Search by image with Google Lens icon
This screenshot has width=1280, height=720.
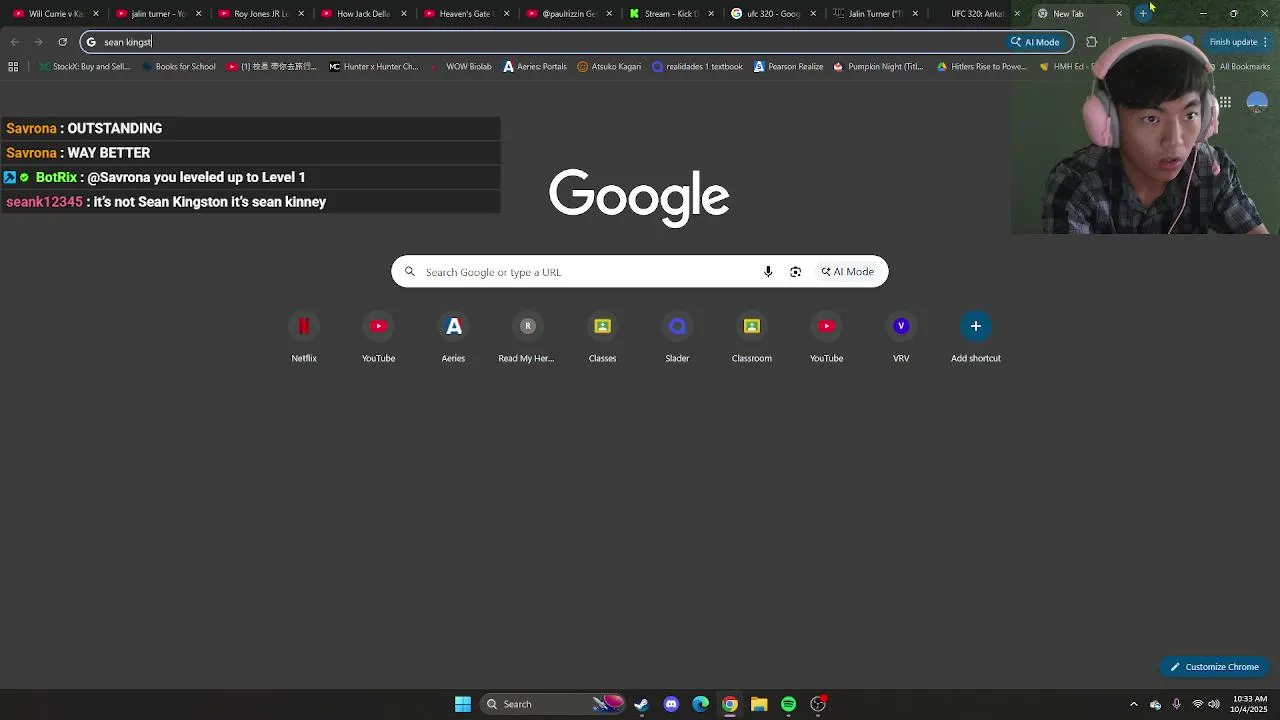tap(796, 272)
